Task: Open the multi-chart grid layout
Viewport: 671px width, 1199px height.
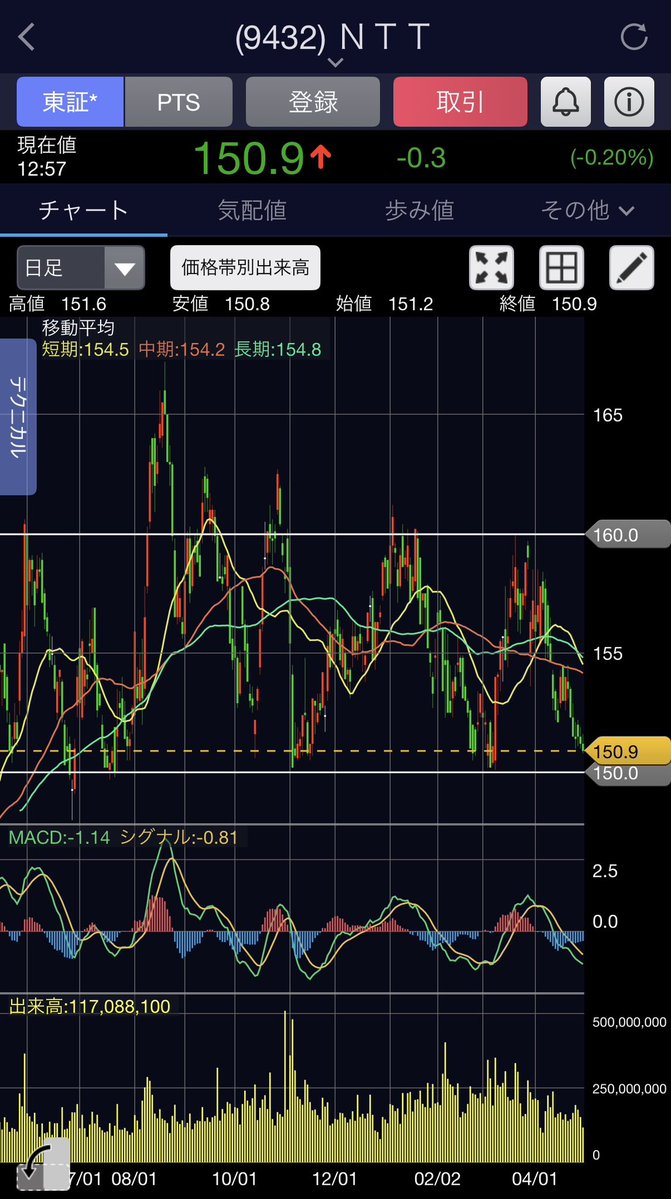Action: (562, 268)
